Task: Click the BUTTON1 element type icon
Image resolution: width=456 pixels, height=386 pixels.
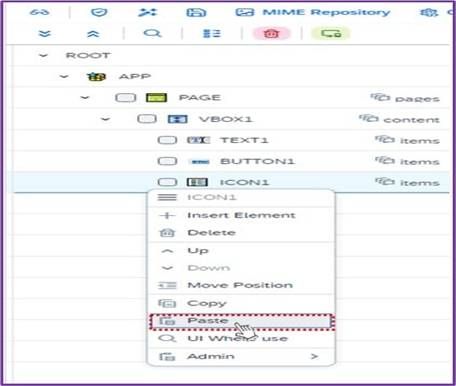Action: 200,162
